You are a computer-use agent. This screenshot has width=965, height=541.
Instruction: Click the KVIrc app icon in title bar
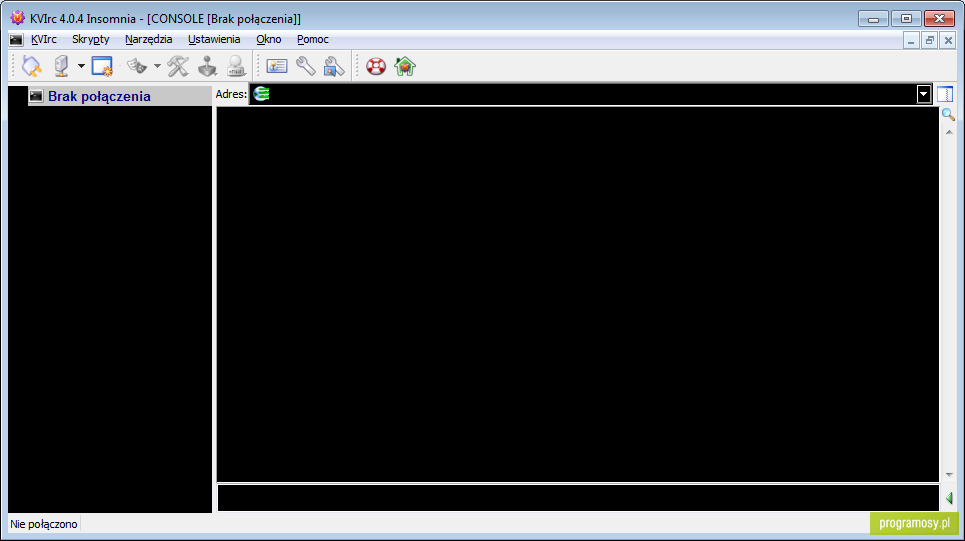click(x=17, y=18)
